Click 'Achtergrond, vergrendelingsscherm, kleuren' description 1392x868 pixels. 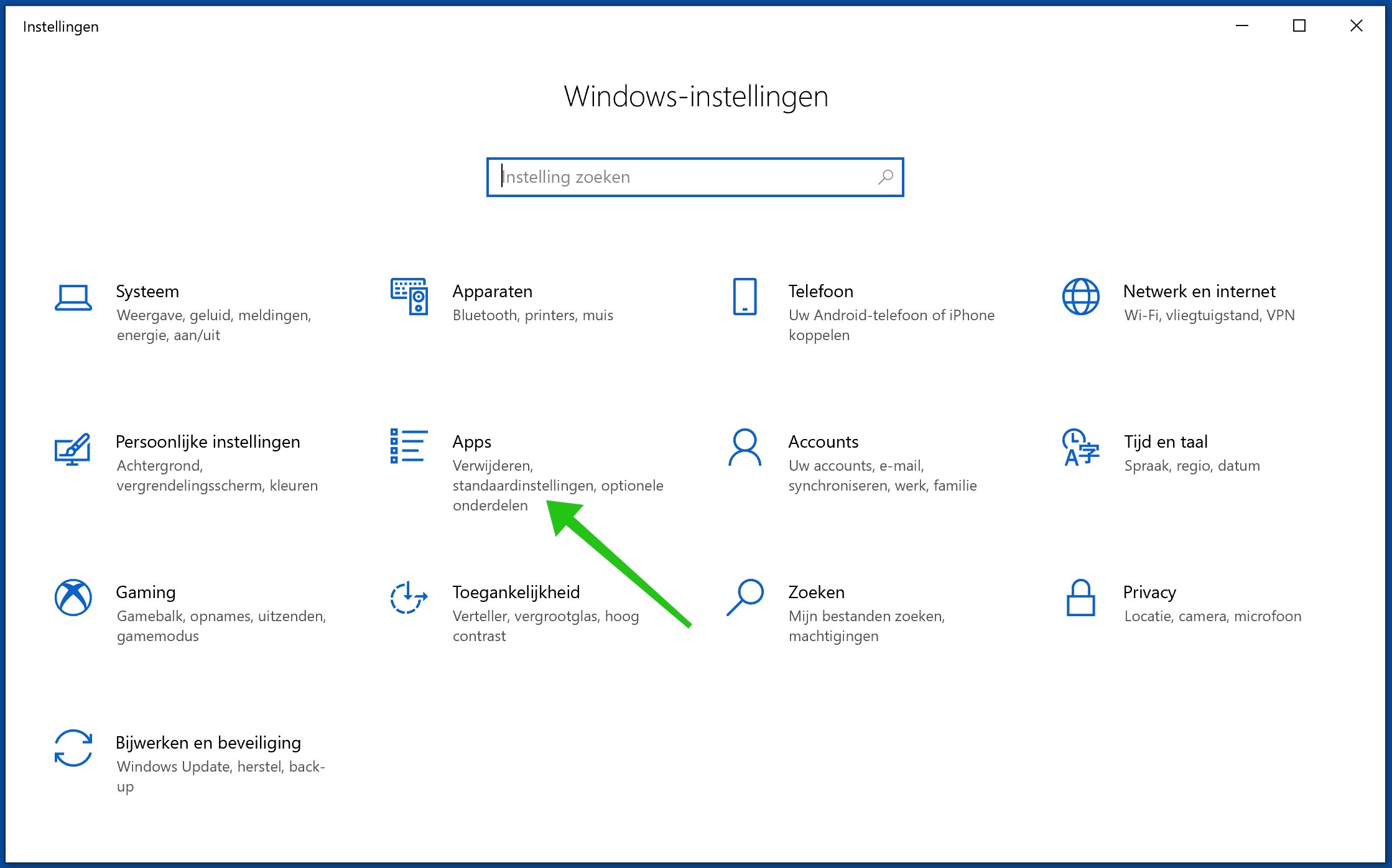point(217,476)
